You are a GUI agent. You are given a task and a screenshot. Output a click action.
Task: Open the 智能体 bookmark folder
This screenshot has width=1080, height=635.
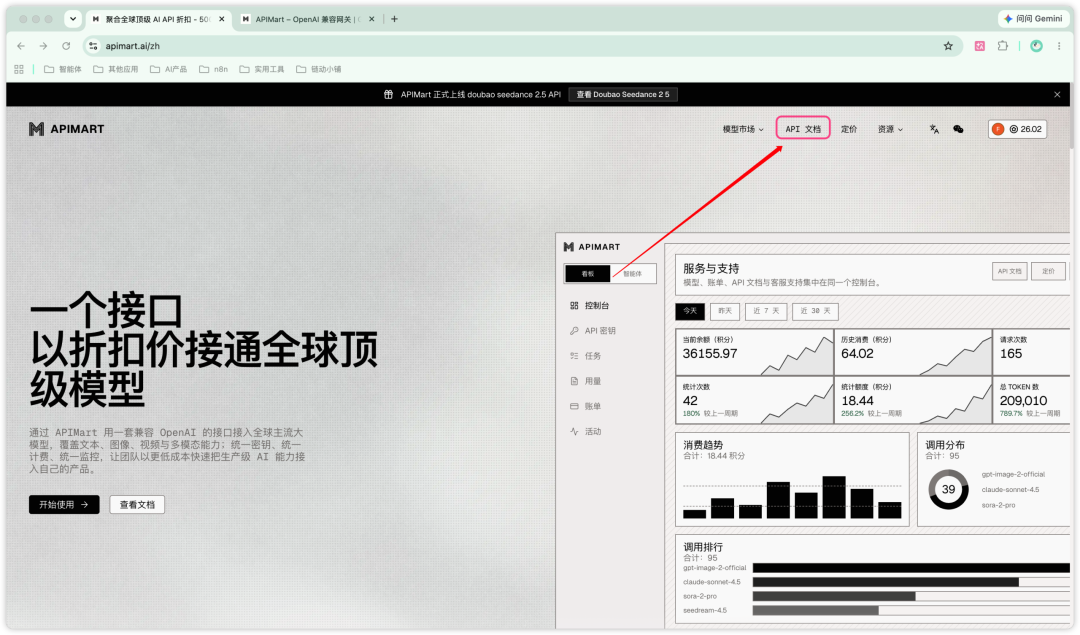point(63,69)
